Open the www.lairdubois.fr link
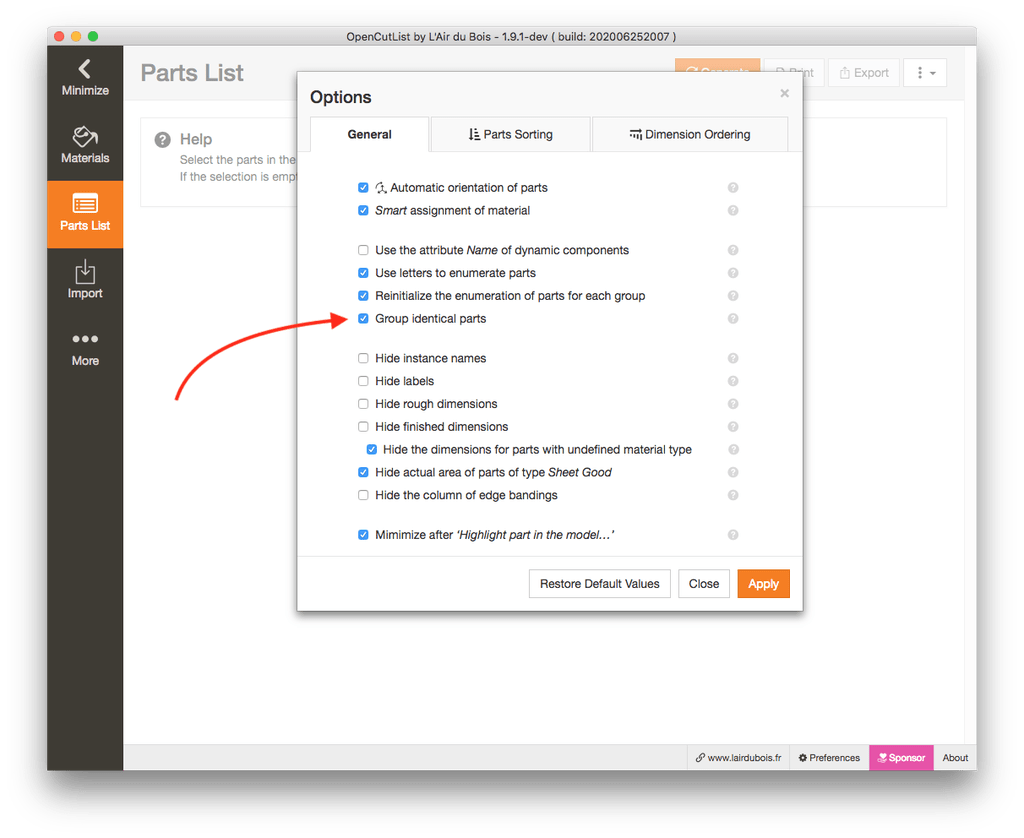 tap(739, 758)
